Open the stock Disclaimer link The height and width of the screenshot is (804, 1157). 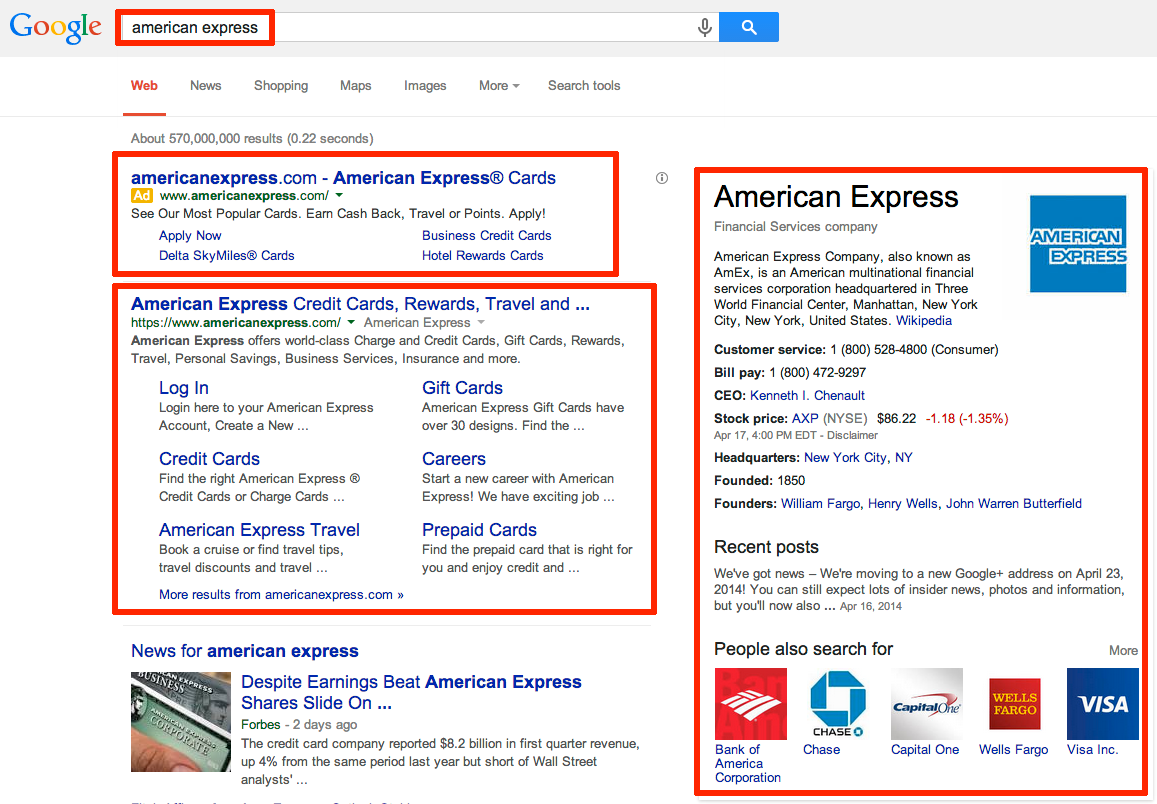852,435
